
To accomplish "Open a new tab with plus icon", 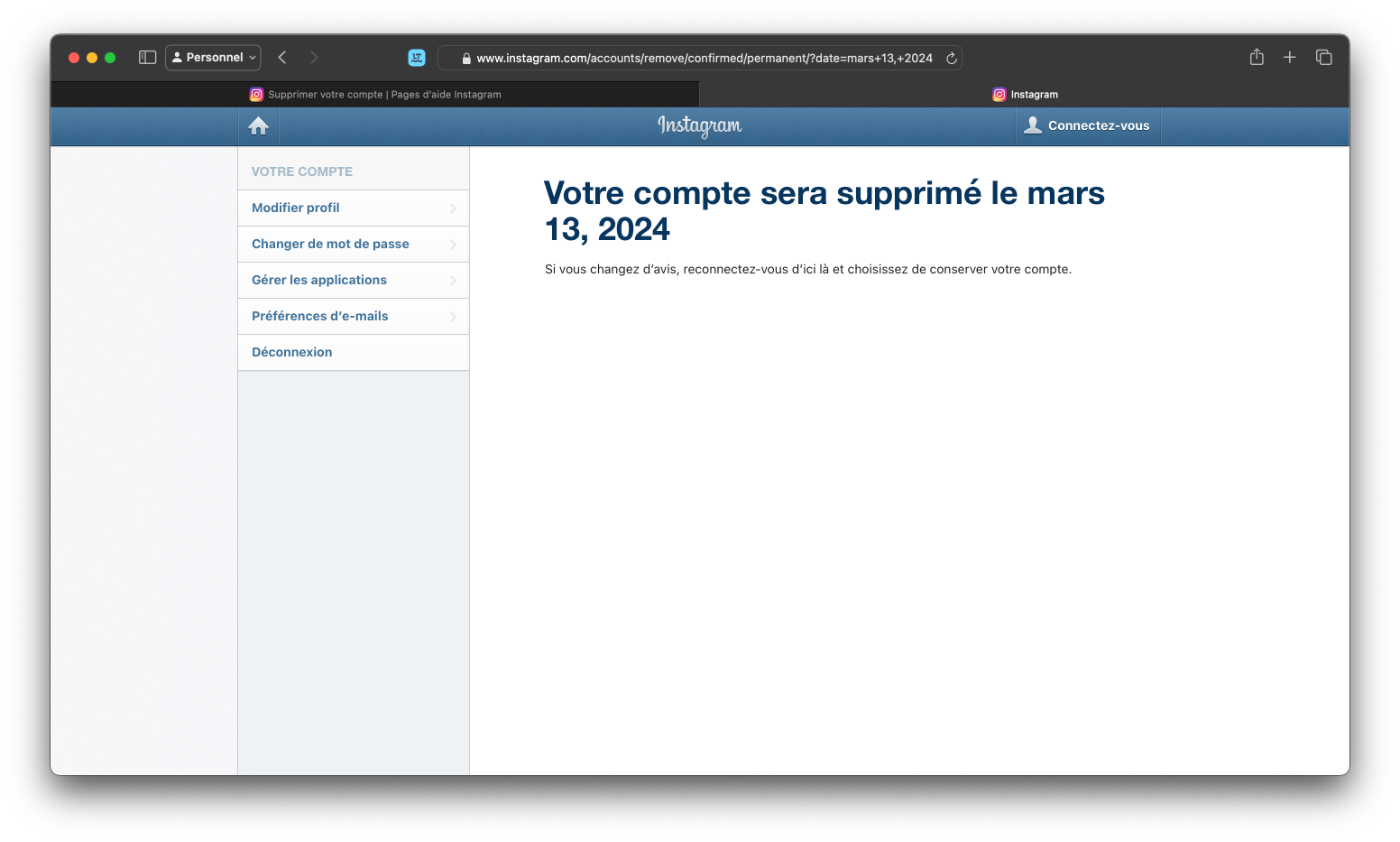I will 1290,58.
